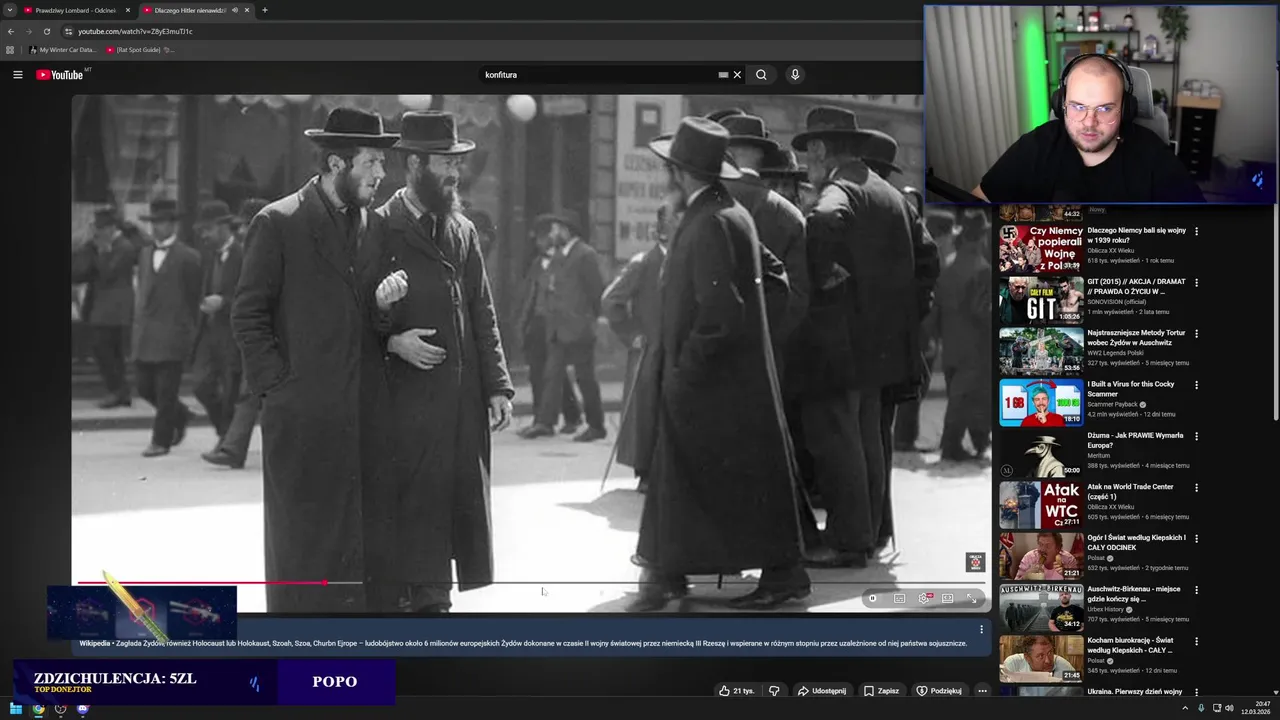
Task: Open options for I Built a Virus video
Action: pos(1196,385)
